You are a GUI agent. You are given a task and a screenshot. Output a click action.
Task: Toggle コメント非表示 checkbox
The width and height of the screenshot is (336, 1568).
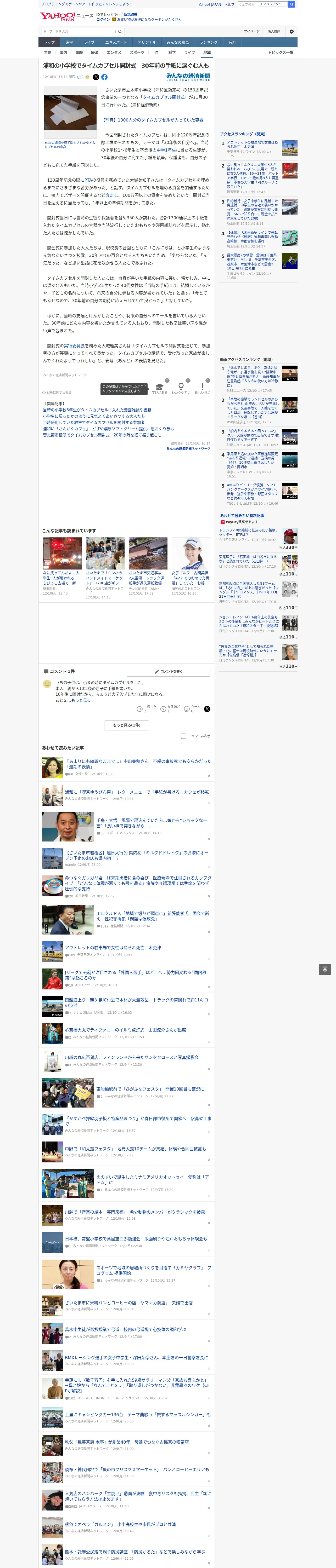pyautogui.click(x=183, y=736)
